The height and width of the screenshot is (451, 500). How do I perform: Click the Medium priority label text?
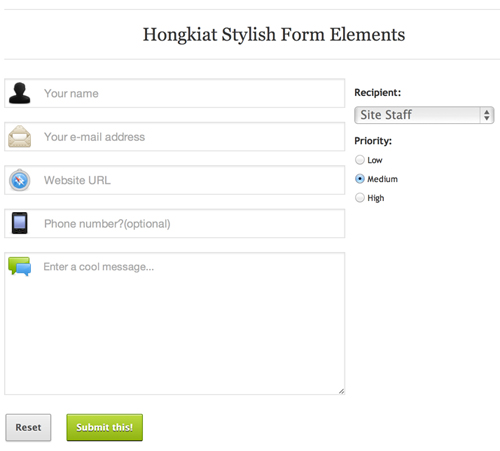(x=382, y=179)
